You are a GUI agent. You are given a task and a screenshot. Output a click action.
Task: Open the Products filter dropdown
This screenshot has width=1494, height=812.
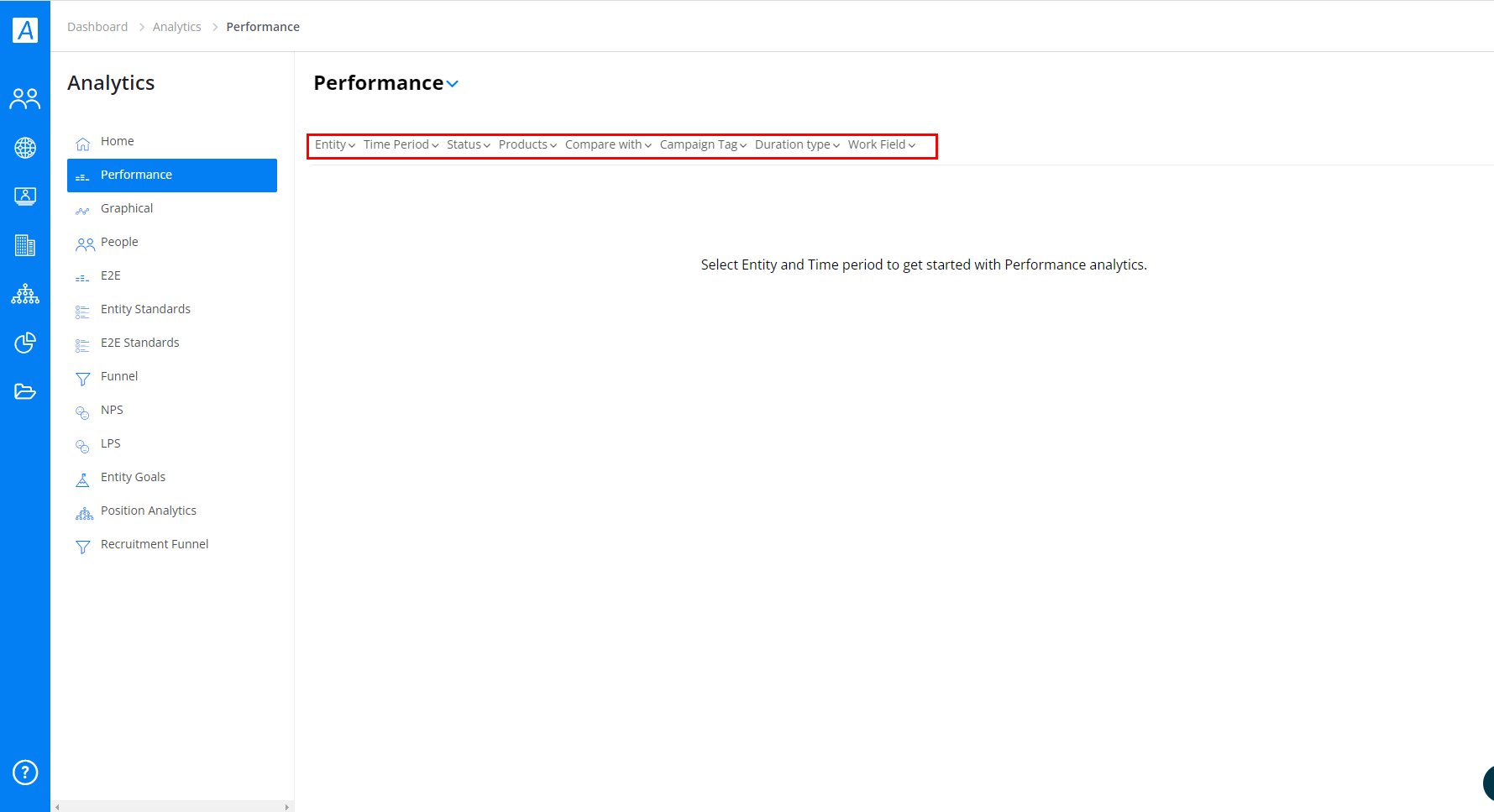click(x=527, y=144)
